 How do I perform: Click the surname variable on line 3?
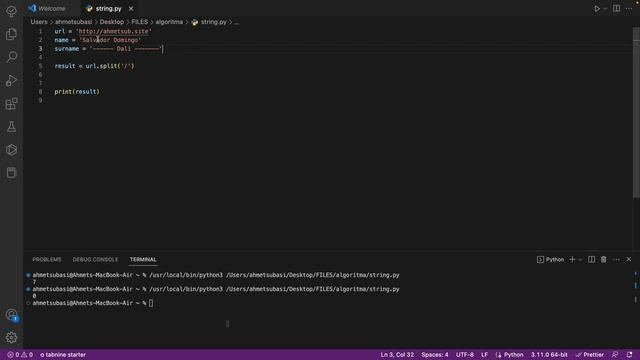(67, 49)
